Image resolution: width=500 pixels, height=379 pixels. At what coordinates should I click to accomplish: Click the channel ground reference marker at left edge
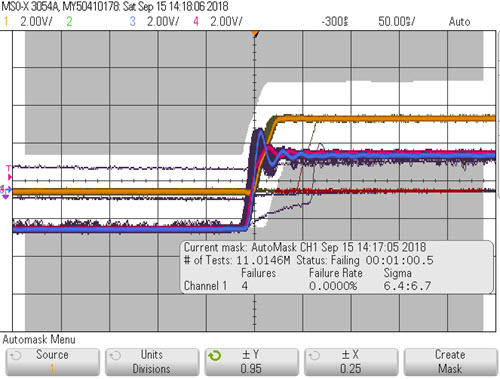pyautogui.click(x=6, y=192)
